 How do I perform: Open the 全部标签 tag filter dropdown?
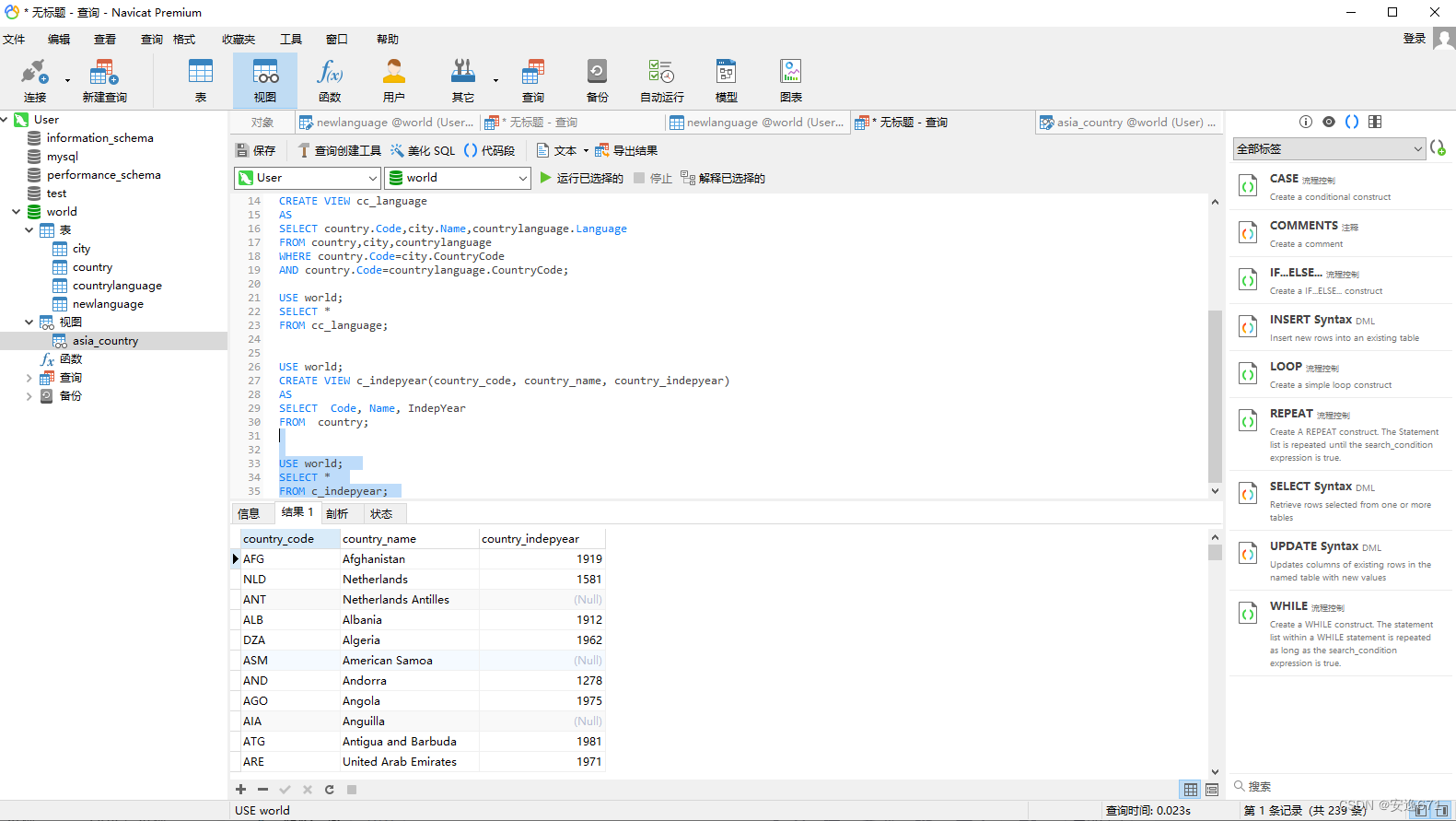[1329, 148]
